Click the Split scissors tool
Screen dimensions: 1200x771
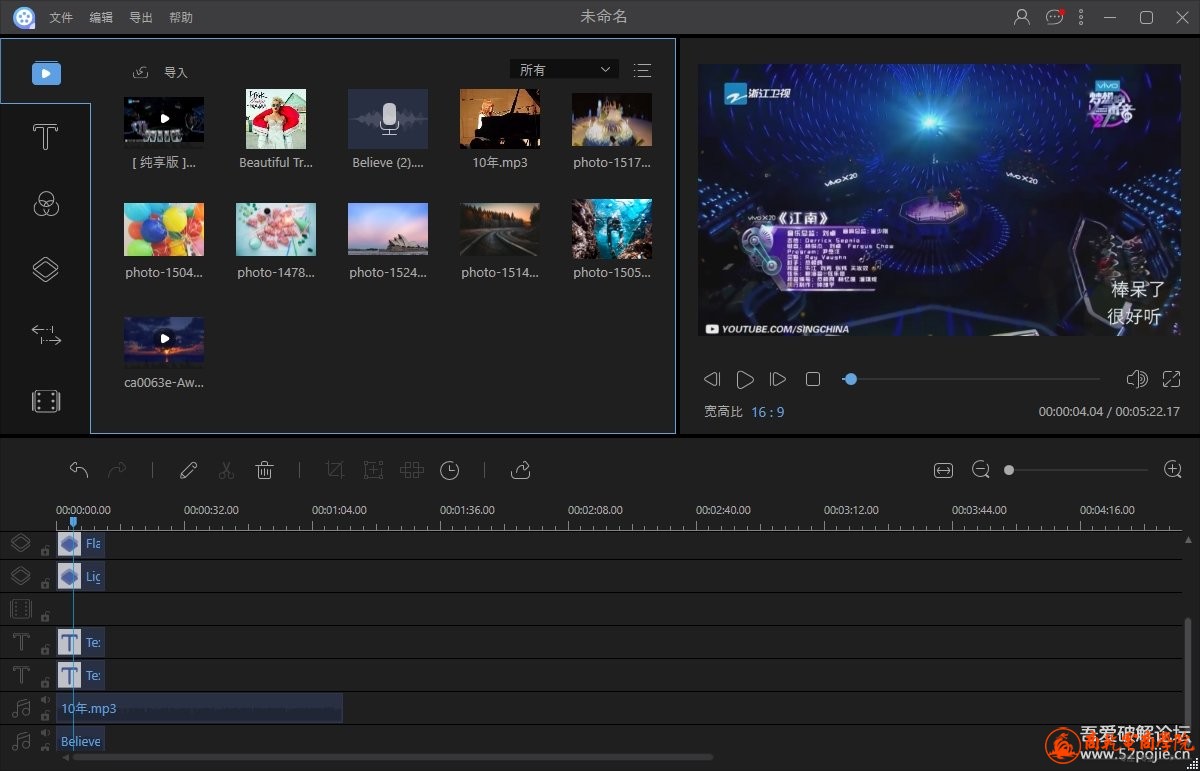point(226,470)
